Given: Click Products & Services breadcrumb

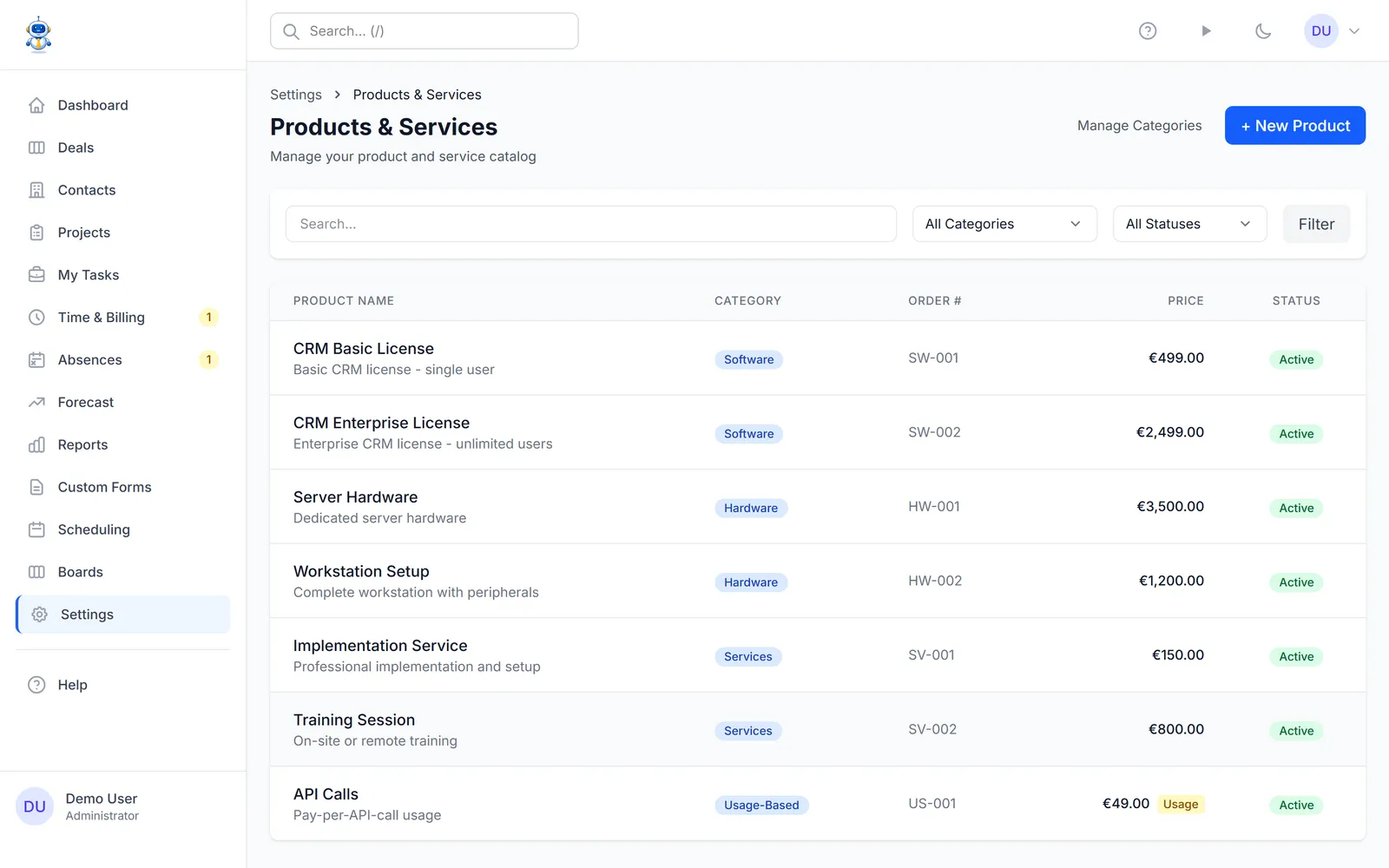Looking at the screenshot, I should (x=417, y=95).
